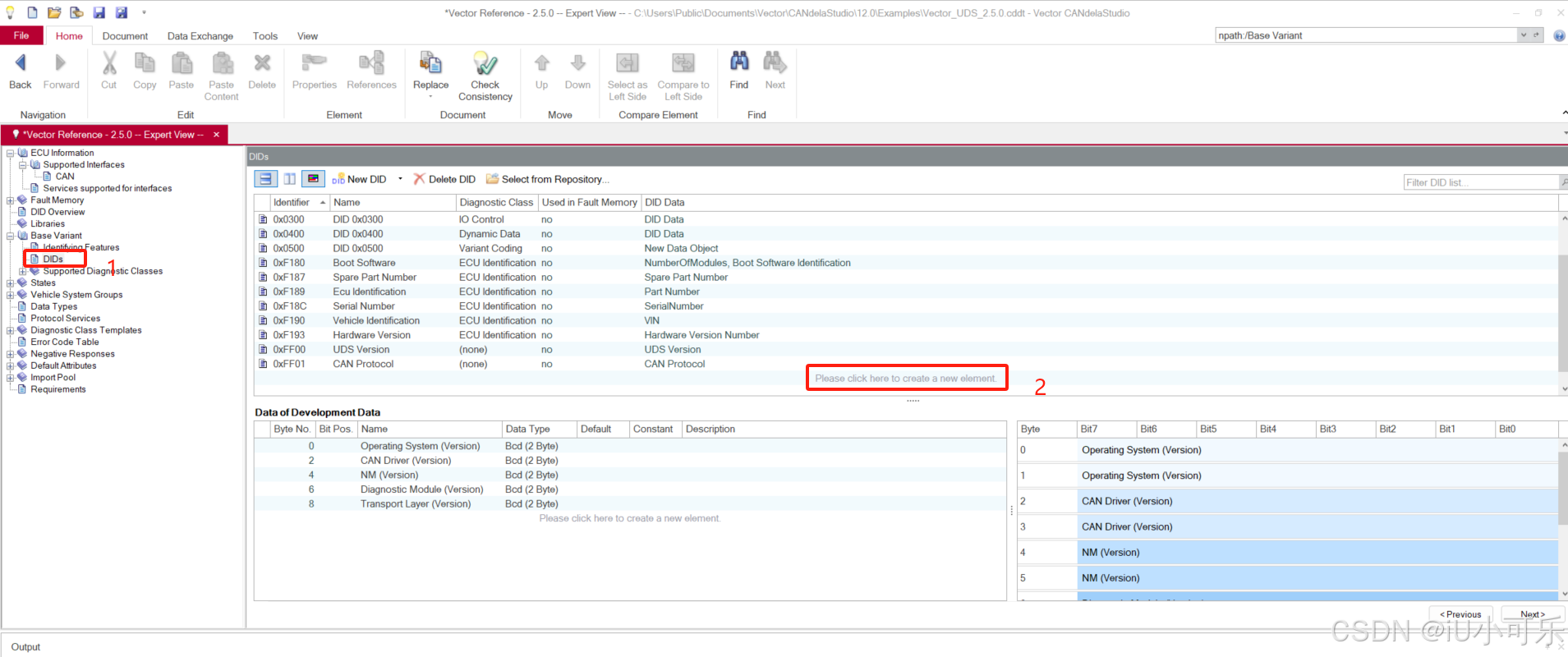Click the New DID button
Screen dimensions: 1568x657
pyautogui.click(x=360, y=179)
